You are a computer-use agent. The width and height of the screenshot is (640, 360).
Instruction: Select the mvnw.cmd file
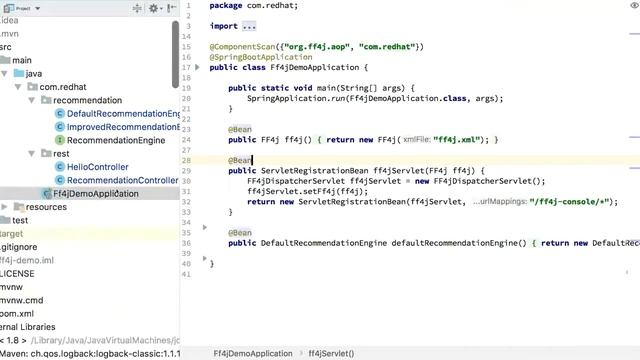click(22, 300)
